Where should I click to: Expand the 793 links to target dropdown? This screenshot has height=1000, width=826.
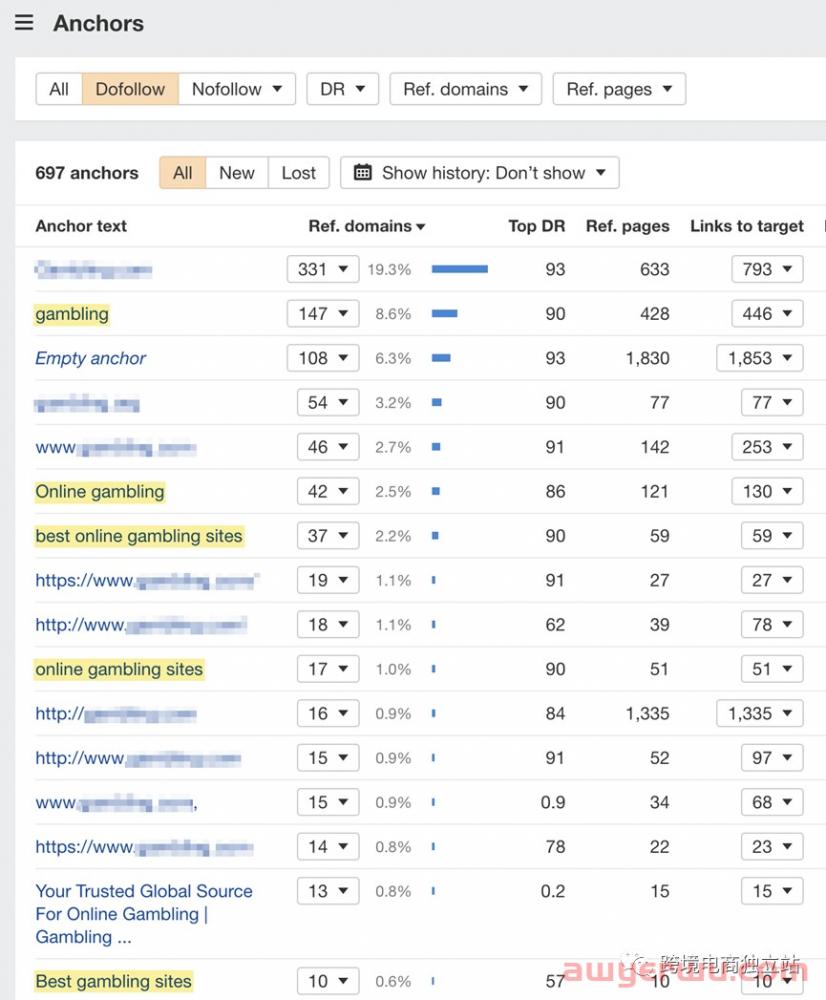[767, 269]
